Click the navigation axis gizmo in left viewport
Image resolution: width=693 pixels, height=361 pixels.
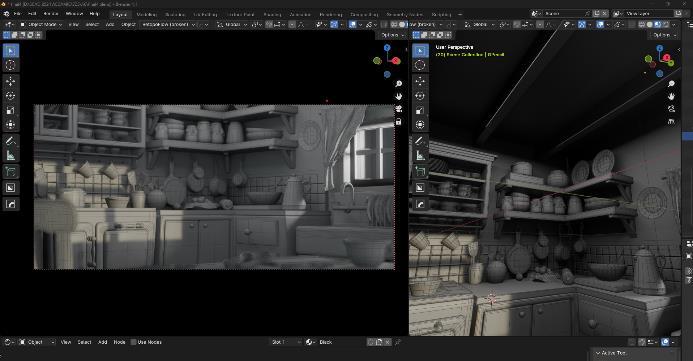click(387, 61)
